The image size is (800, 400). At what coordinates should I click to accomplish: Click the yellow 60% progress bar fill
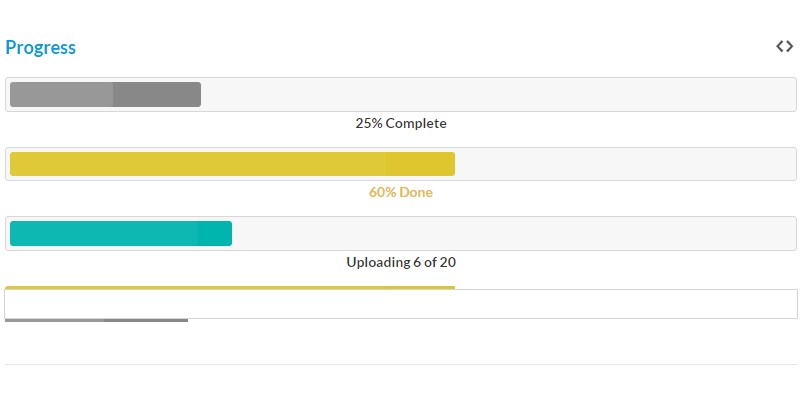[x=232, y=164]
